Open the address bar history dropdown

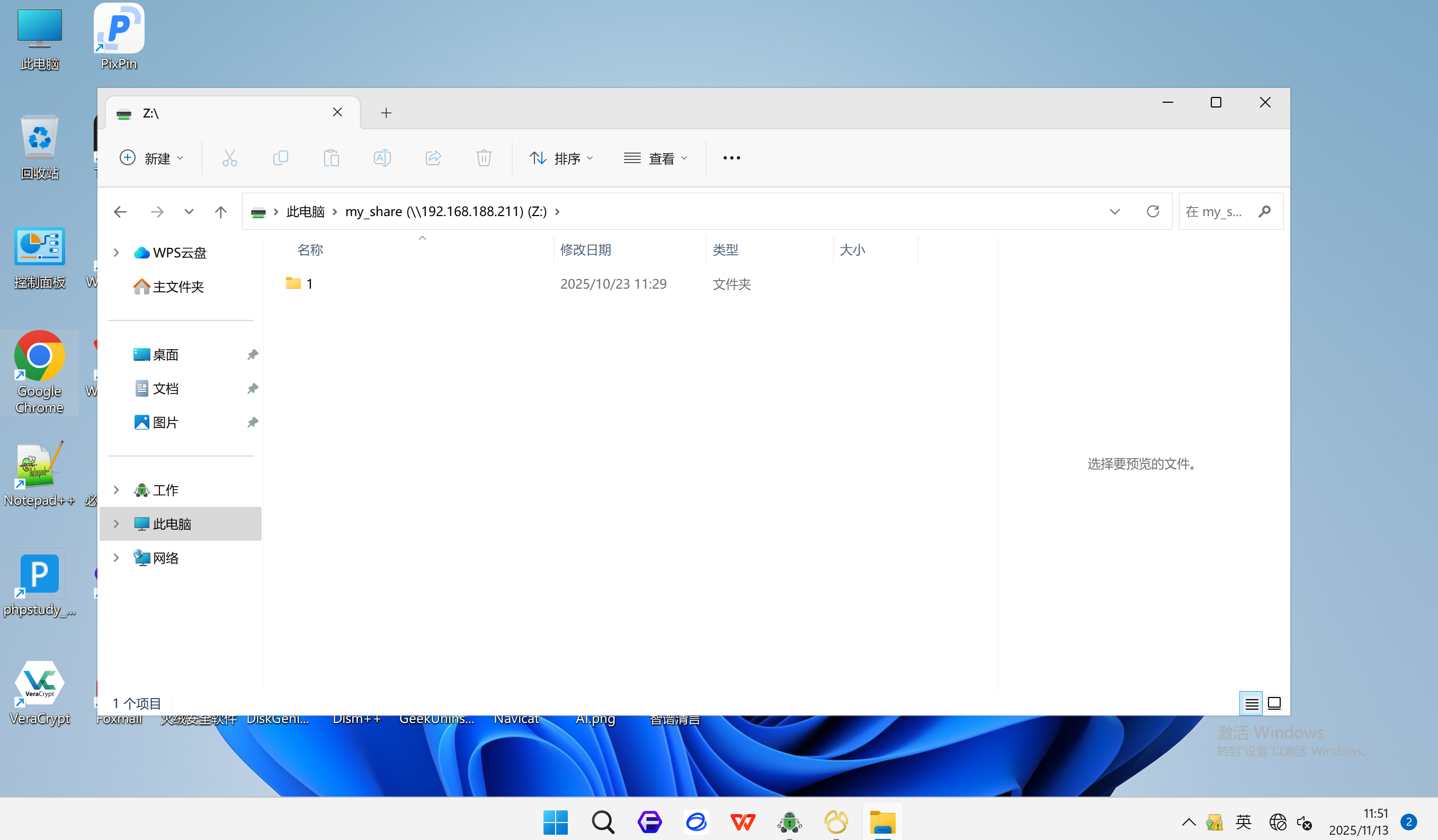[1114, 212]
